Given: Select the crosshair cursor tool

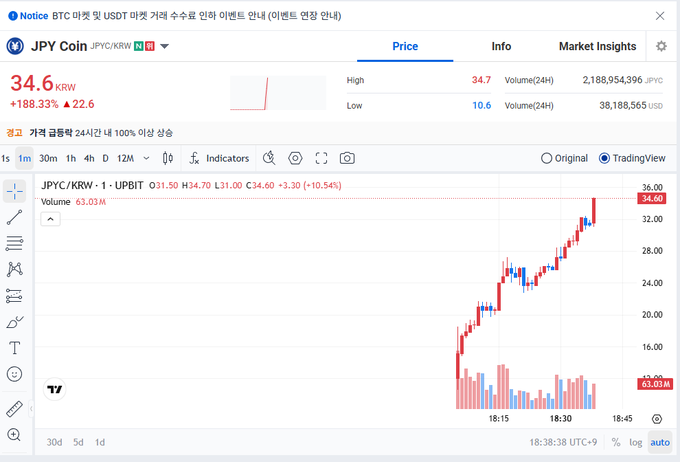Looking at the screenshot, I should (14, 191).
